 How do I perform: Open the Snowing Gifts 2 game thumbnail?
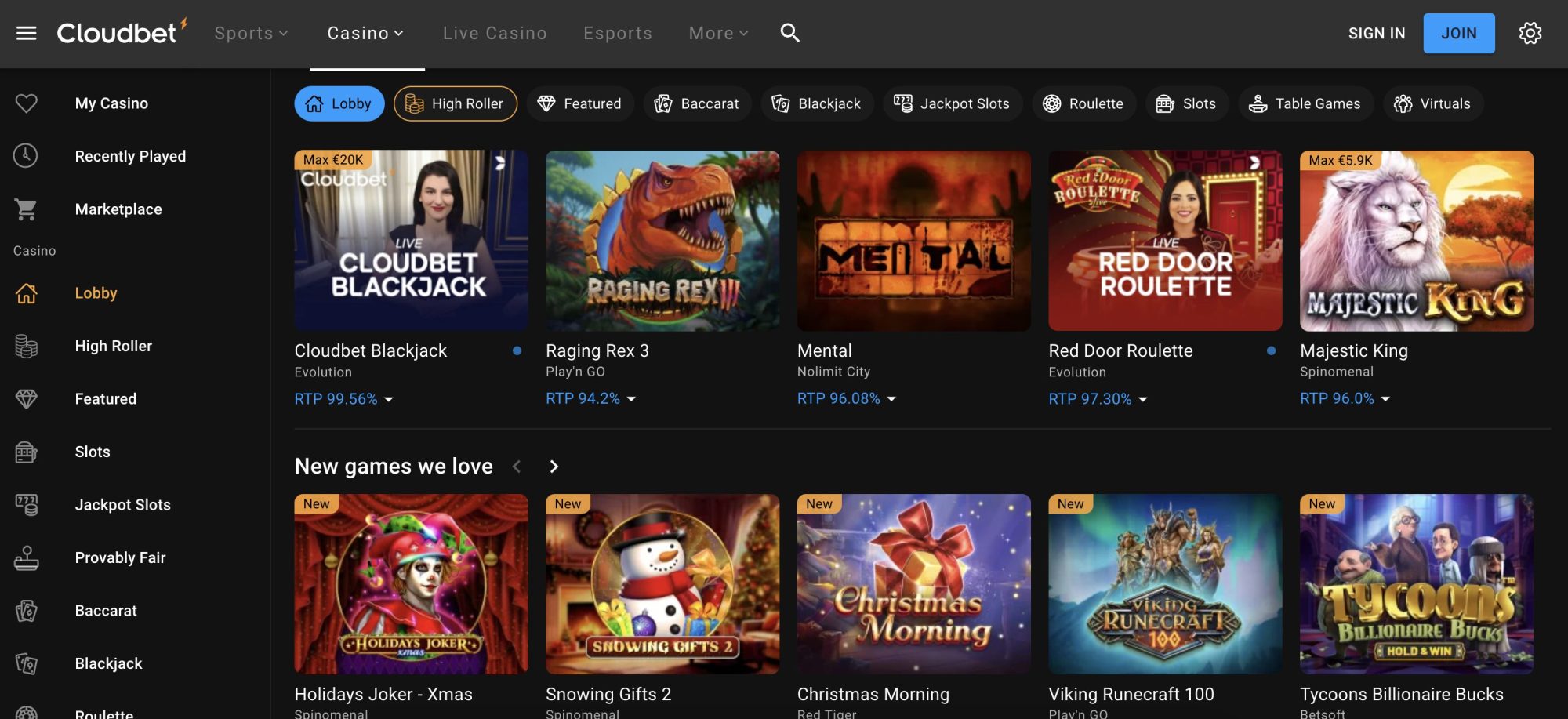click(662, 583)
